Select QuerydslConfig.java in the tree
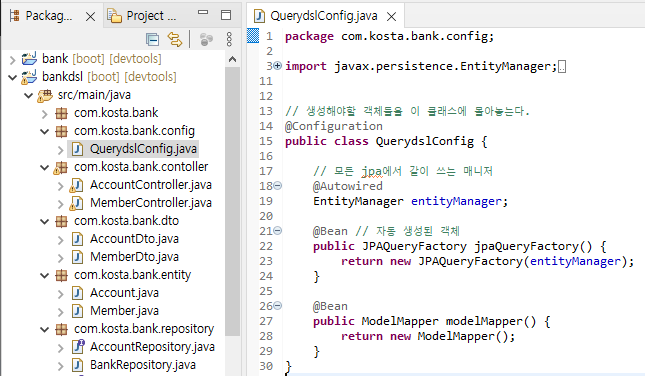The image size is (645, 376). [143, 149]
